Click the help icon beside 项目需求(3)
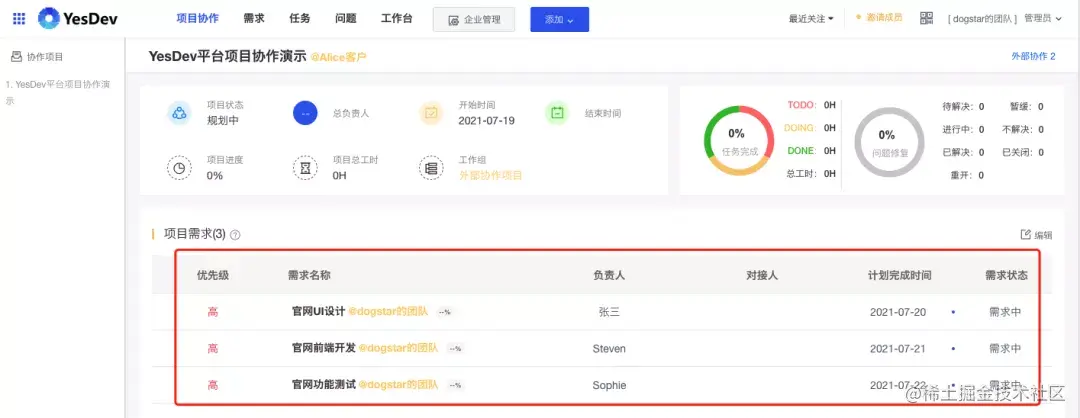This screenshot has height=418, width=1080. point(235,235)
